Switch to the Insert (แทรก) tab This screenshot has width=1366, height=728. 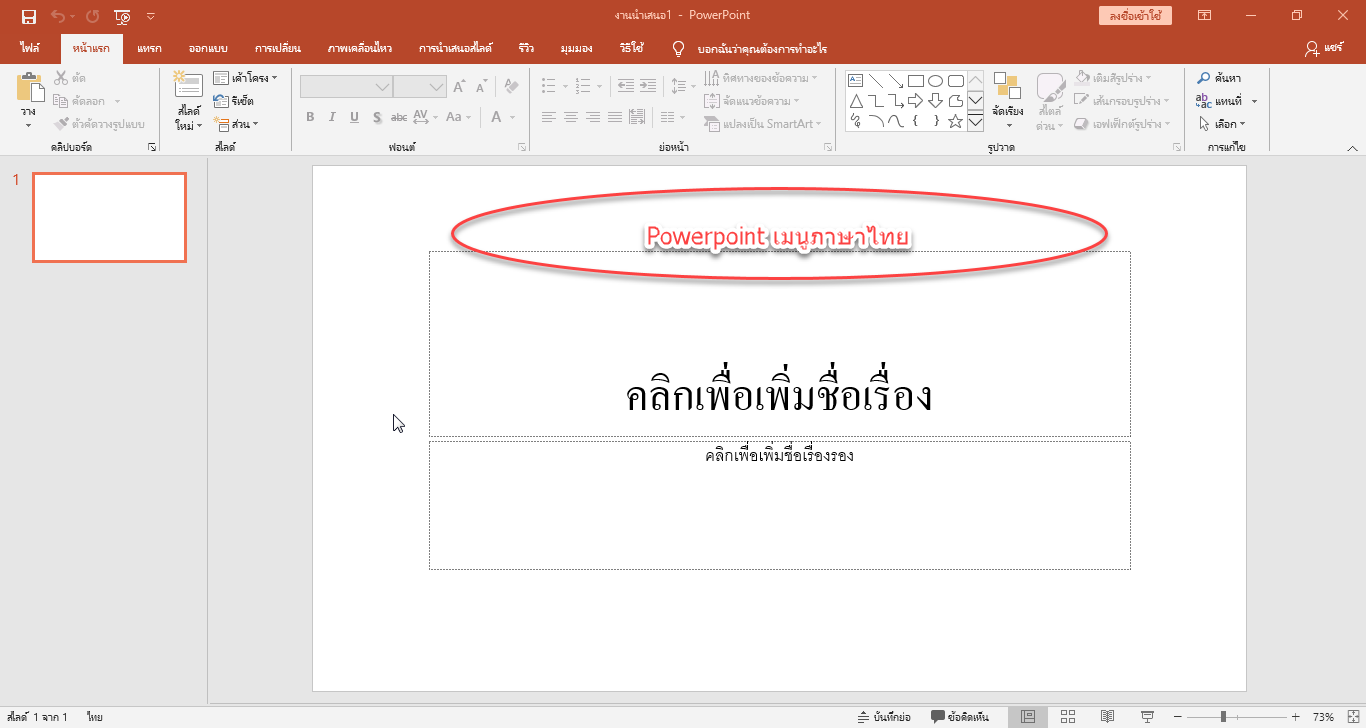149,47
